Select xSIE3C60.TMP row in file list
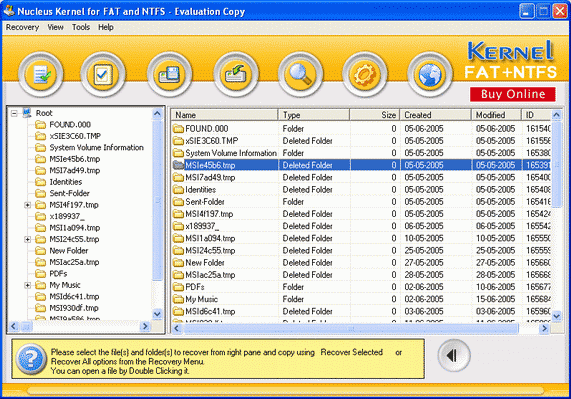571x399 pixels. pos(361,141)
